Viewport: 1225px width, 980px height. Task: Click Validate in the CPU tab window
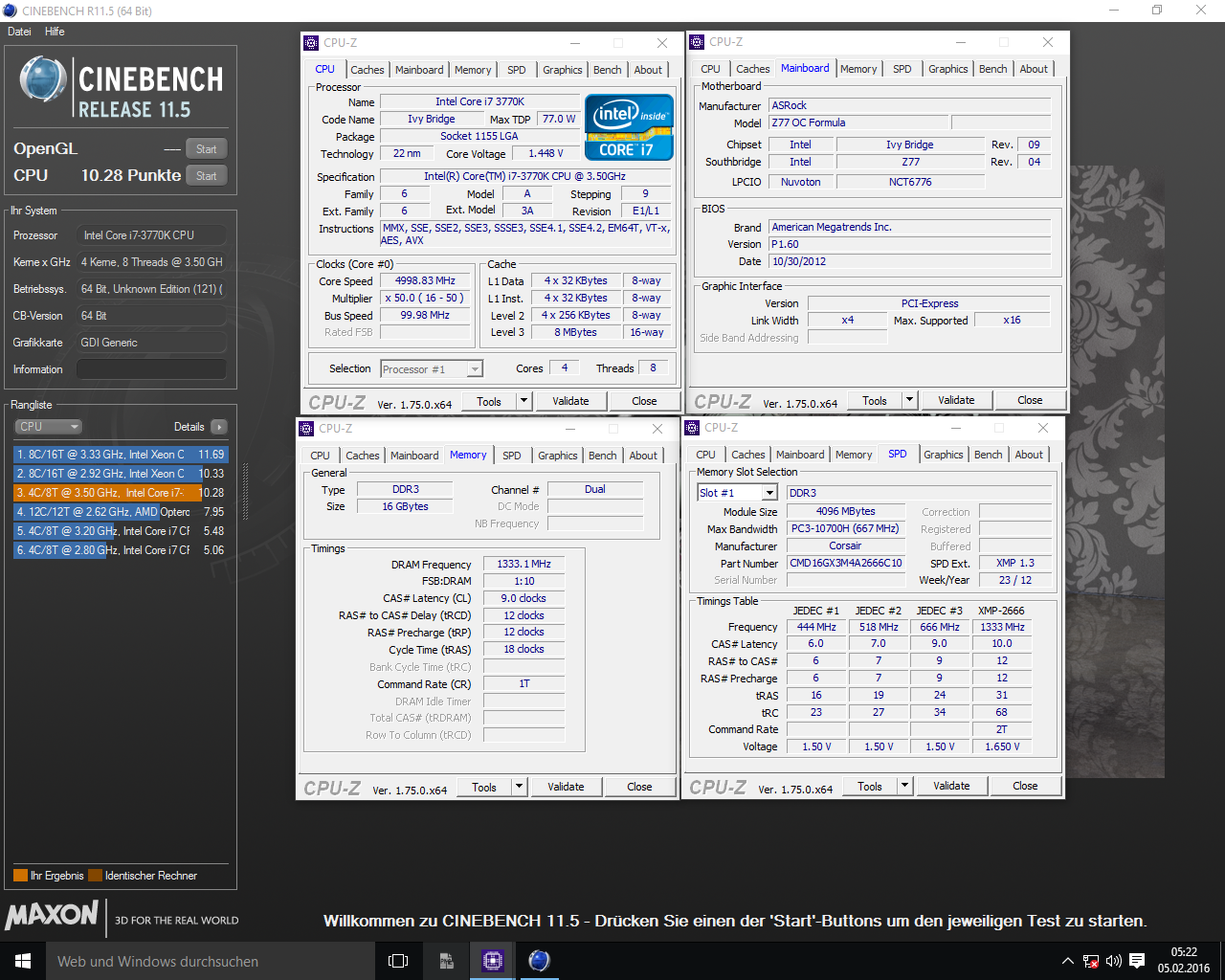pyautogui.click(x=570, y=401)
